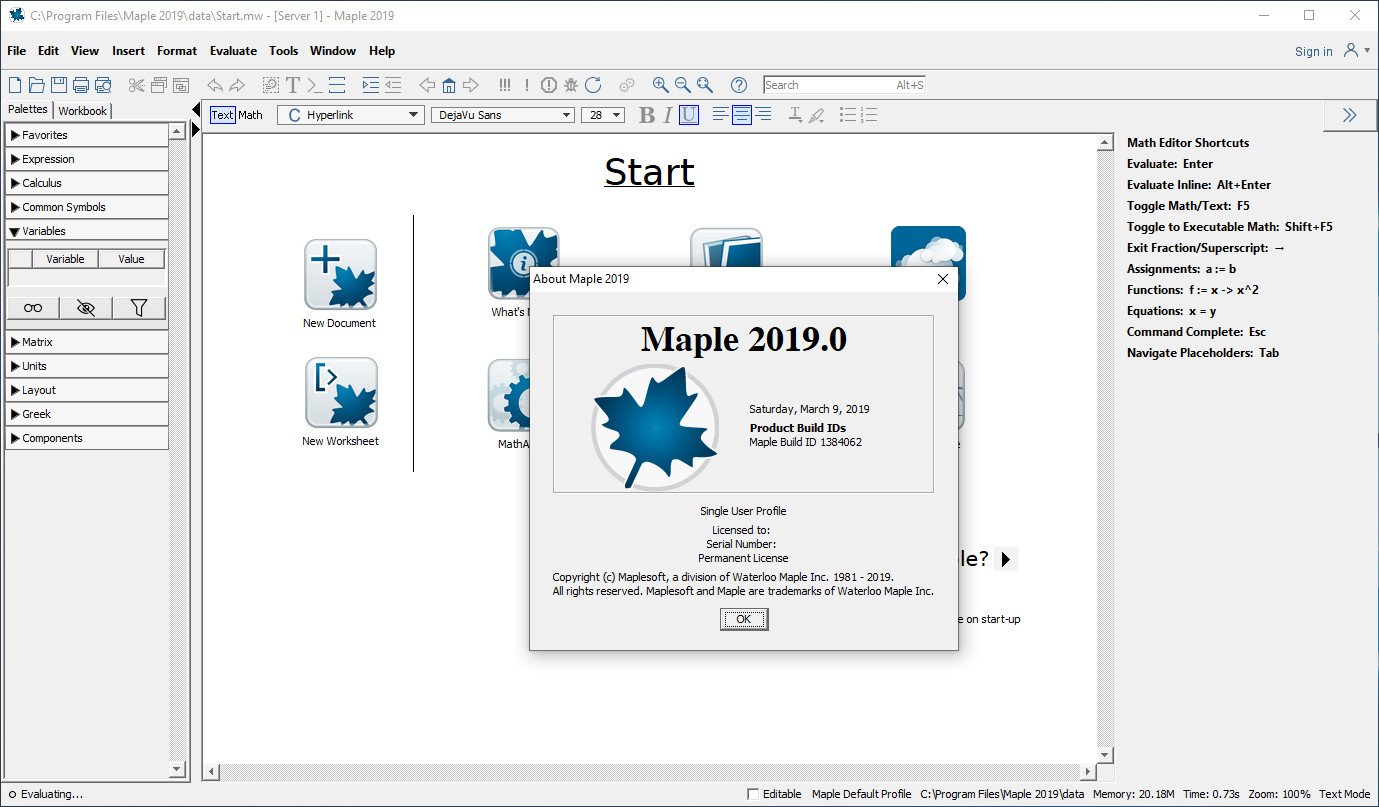
Task: Click the New Worksheet icon
Action: (340, 393)
